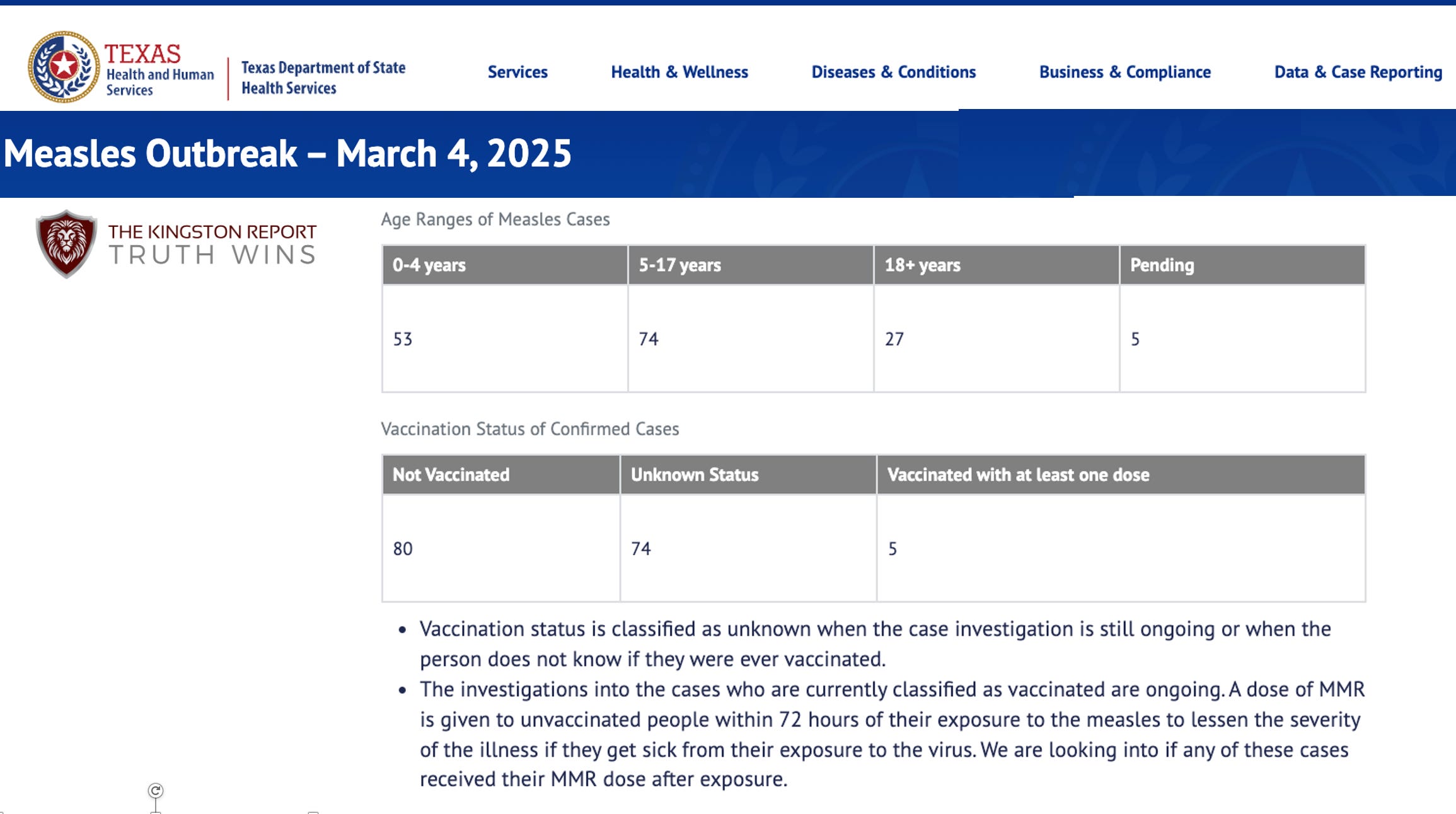Click the Unknown Status column header
The width and height of the screenshot is (1456, 814).
click(x=695, y=475)
